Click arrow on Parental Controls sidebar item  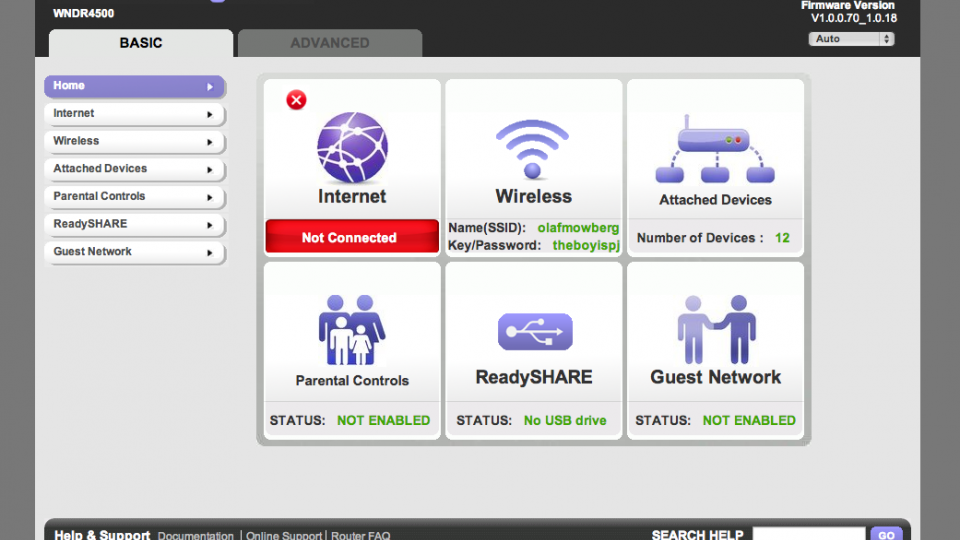[x=210, y=197]
